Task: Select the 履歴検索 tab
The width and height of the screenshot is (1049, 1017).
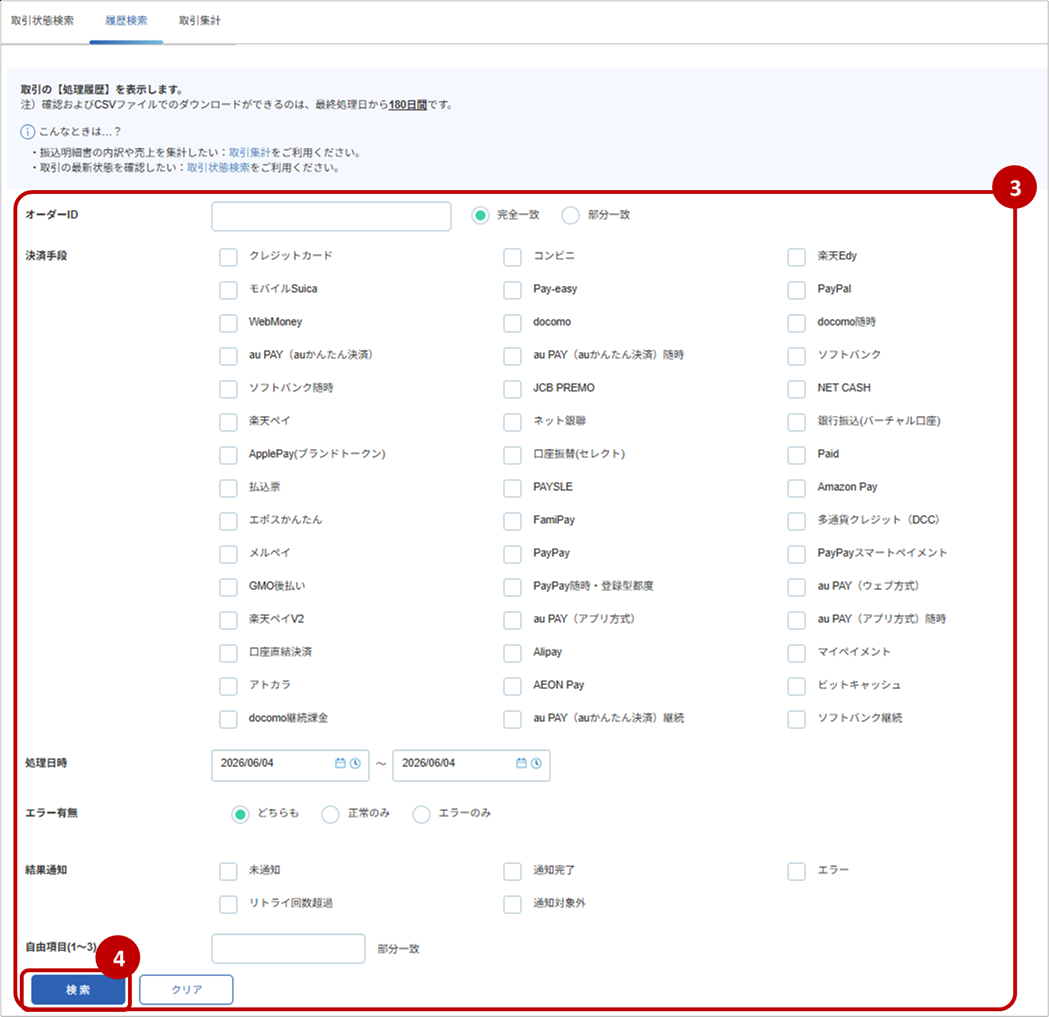Action: coord(126,21)
